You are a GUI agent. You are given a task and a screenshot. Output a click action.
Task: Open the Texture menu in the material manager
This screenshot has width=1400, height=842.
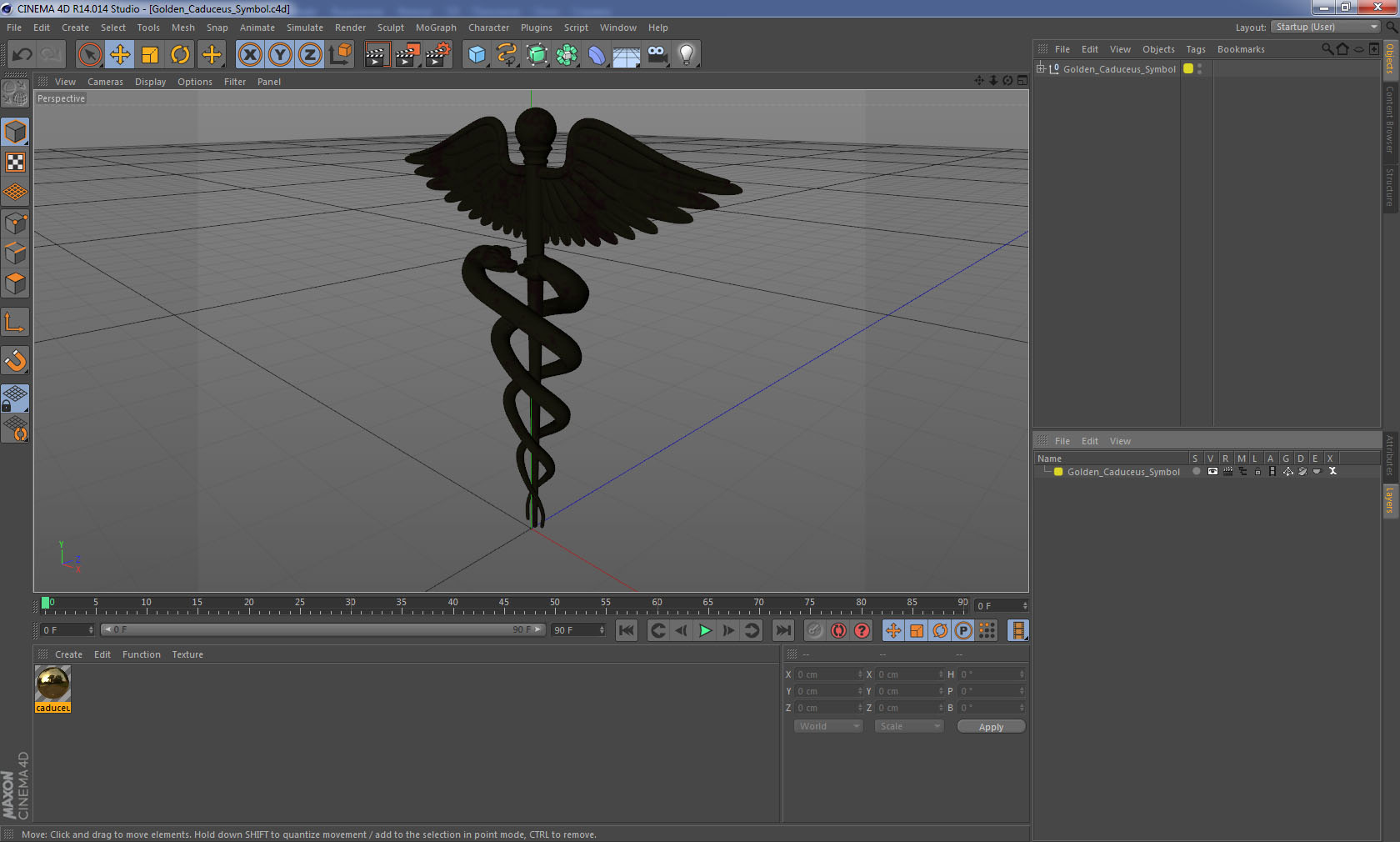pyautogui.click(x=187, y=654)
